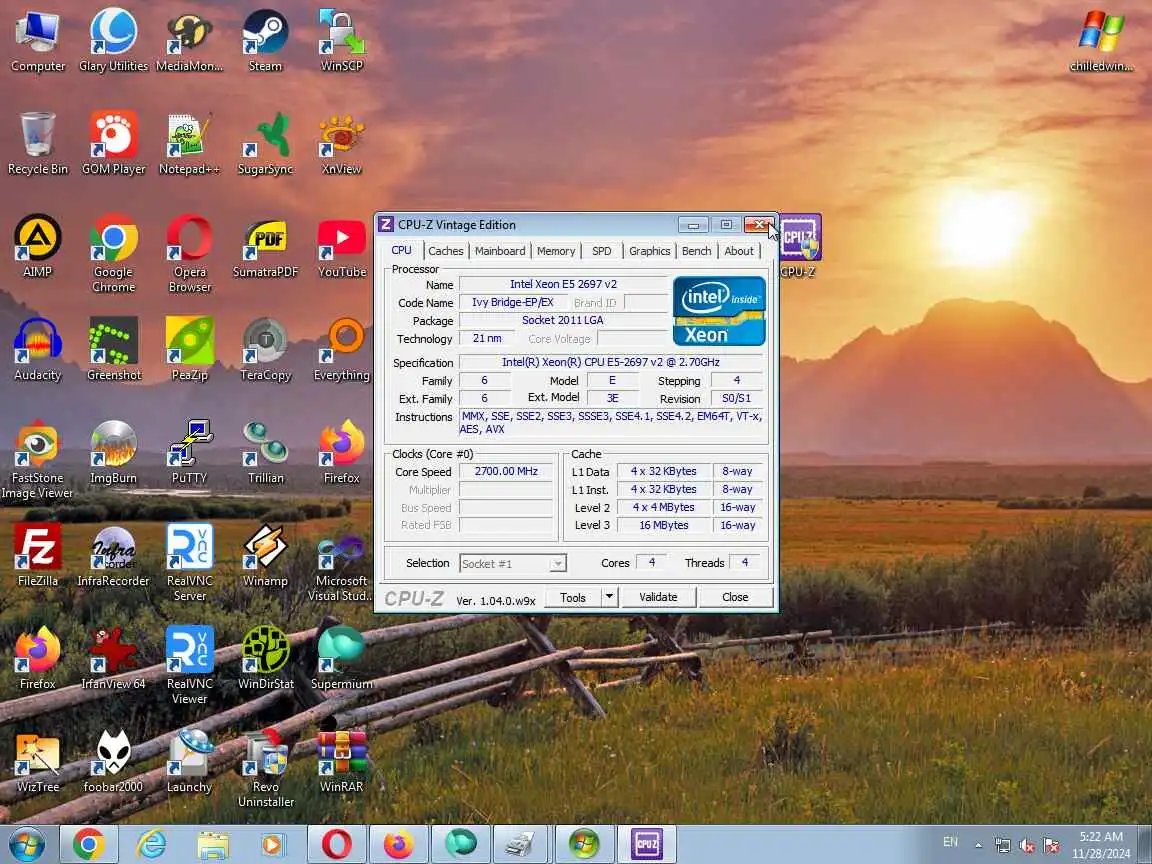Click the EN language indicator
Screen dimensions: 1152x864
950,842
